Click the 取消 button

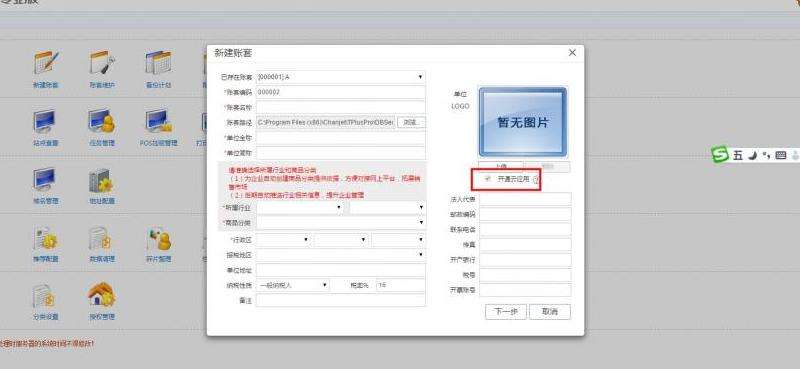click(550, 312)
